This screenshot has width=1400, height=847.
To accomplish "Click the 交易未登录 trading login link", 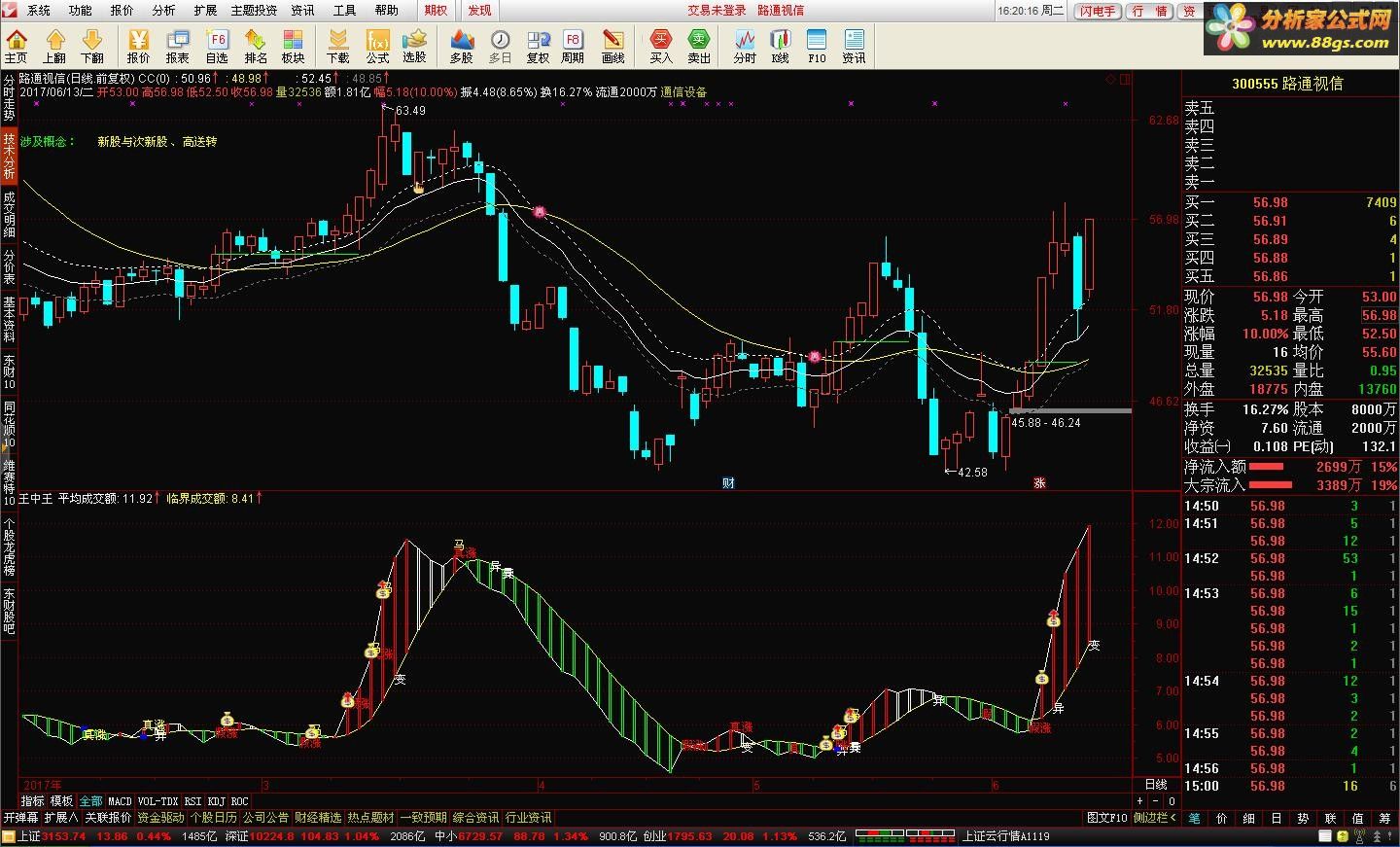I will tap(717, 10).
